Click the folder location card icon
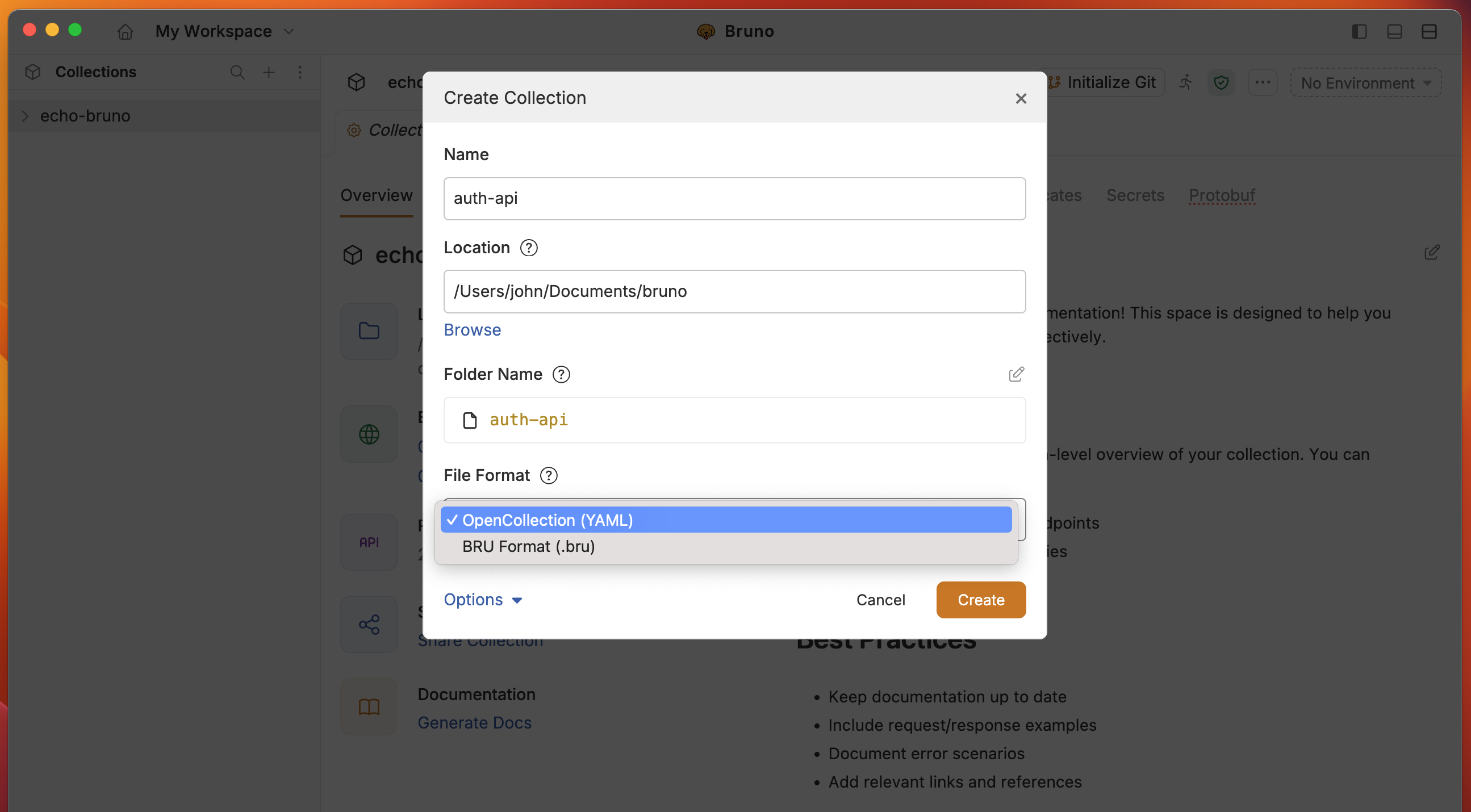1471x812 pixels. (369, 330)
